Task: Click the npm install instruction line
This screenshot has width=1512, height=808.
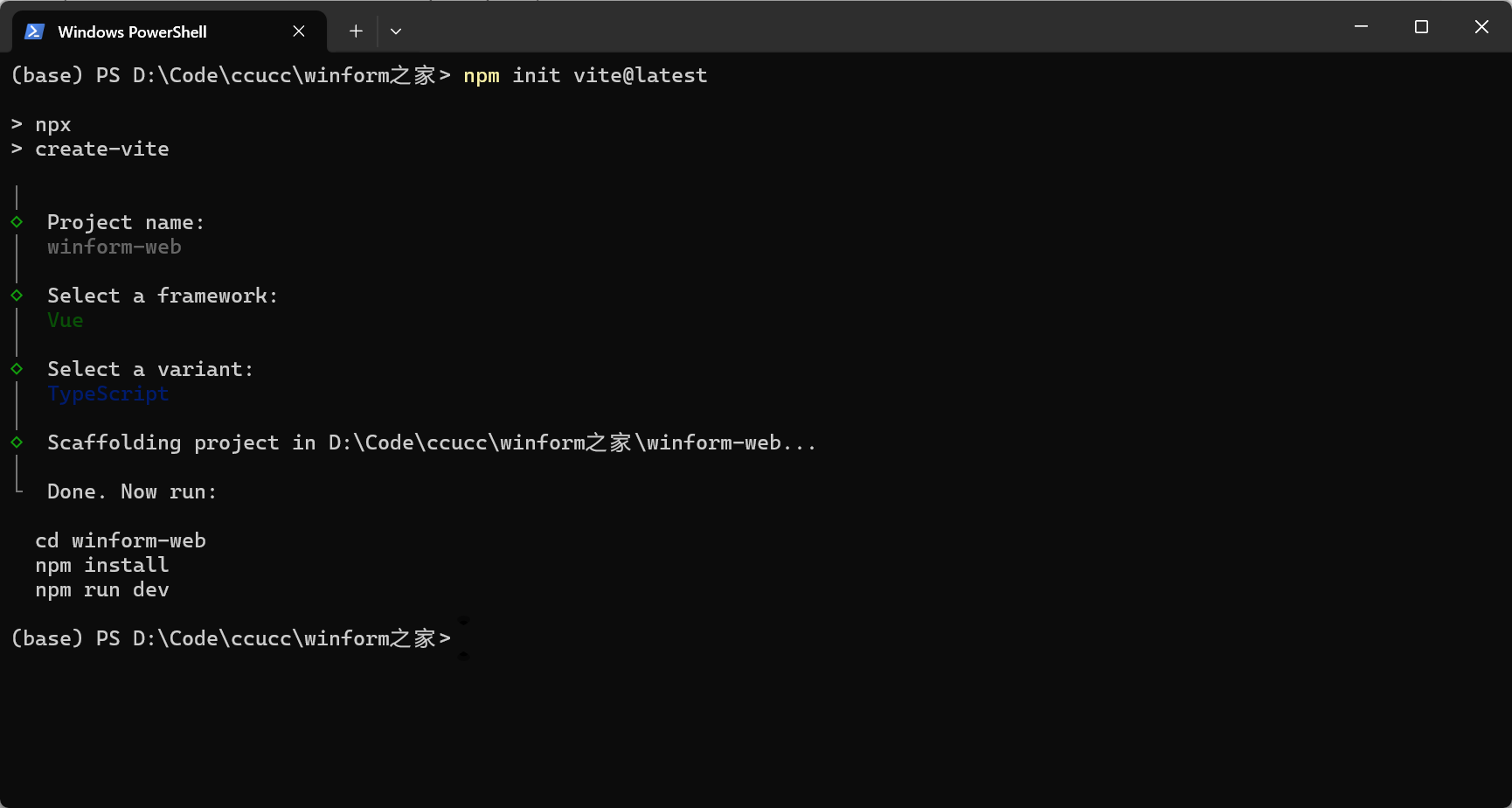Action: [x=102, y=565]
